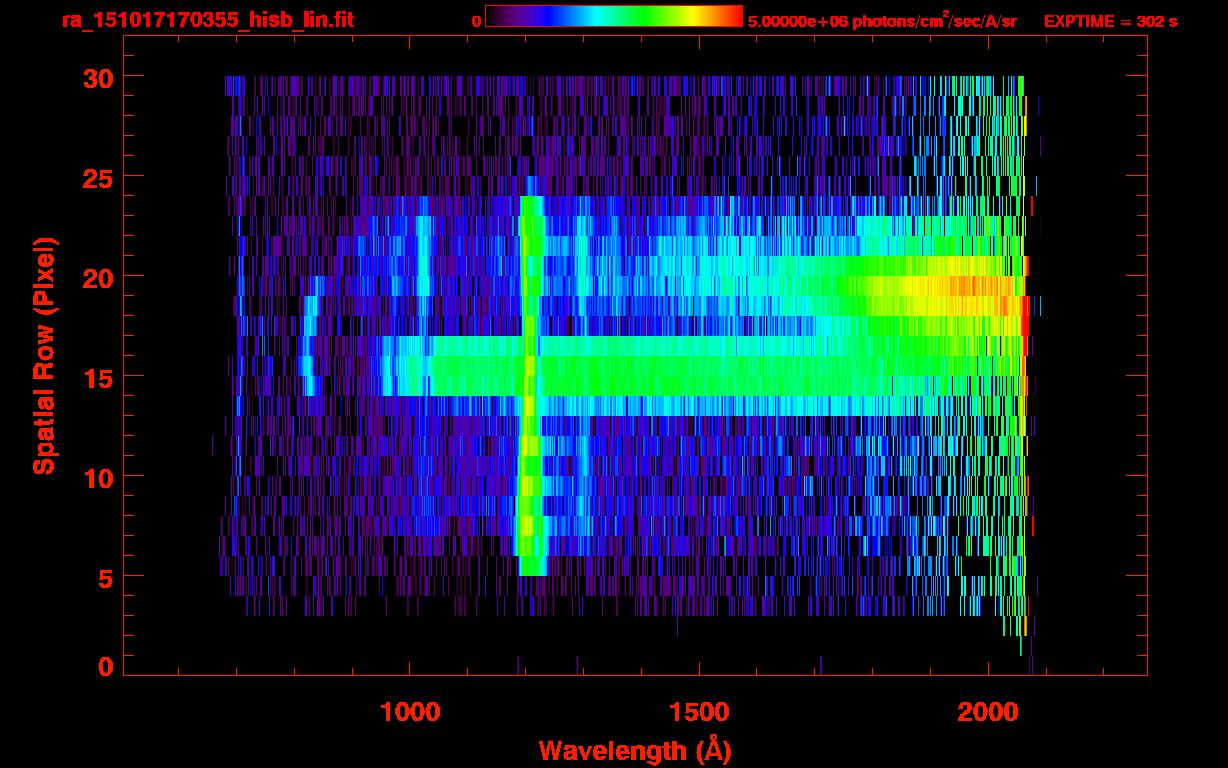
Task: Click the filename ra_151017170355_hisb_lin.fit
Action: point(207,19)
